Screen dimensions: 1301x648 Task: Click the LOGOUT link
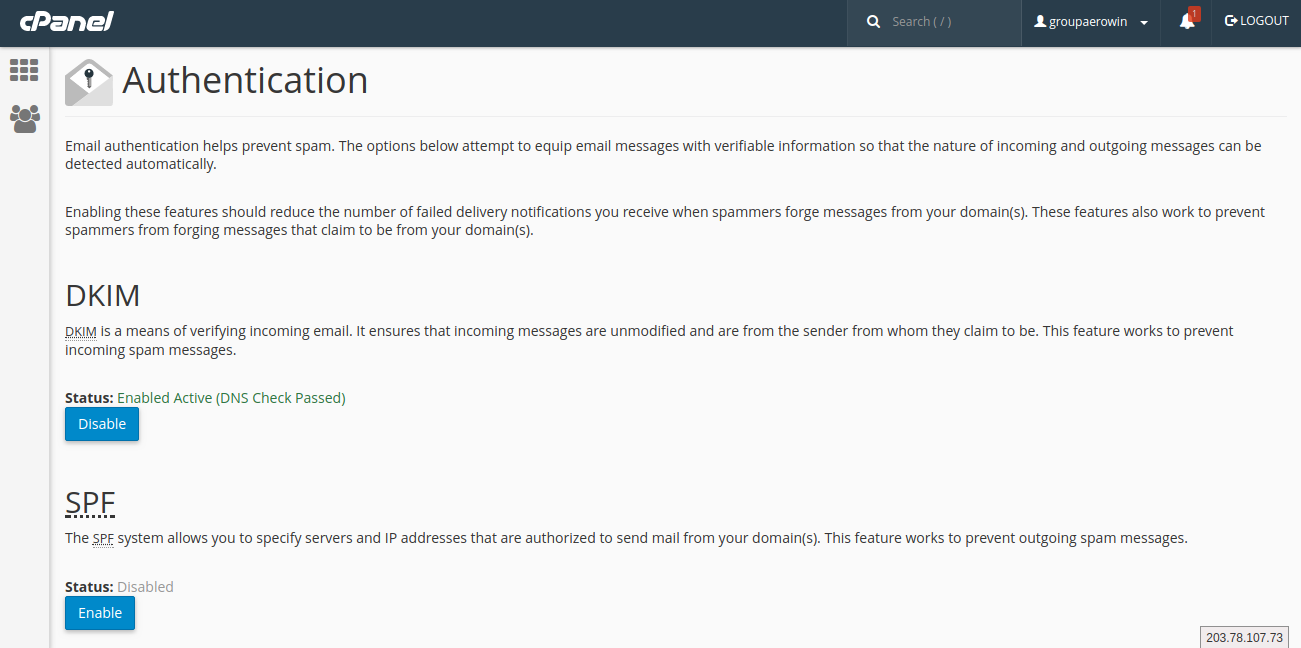tap(1264, 21)
